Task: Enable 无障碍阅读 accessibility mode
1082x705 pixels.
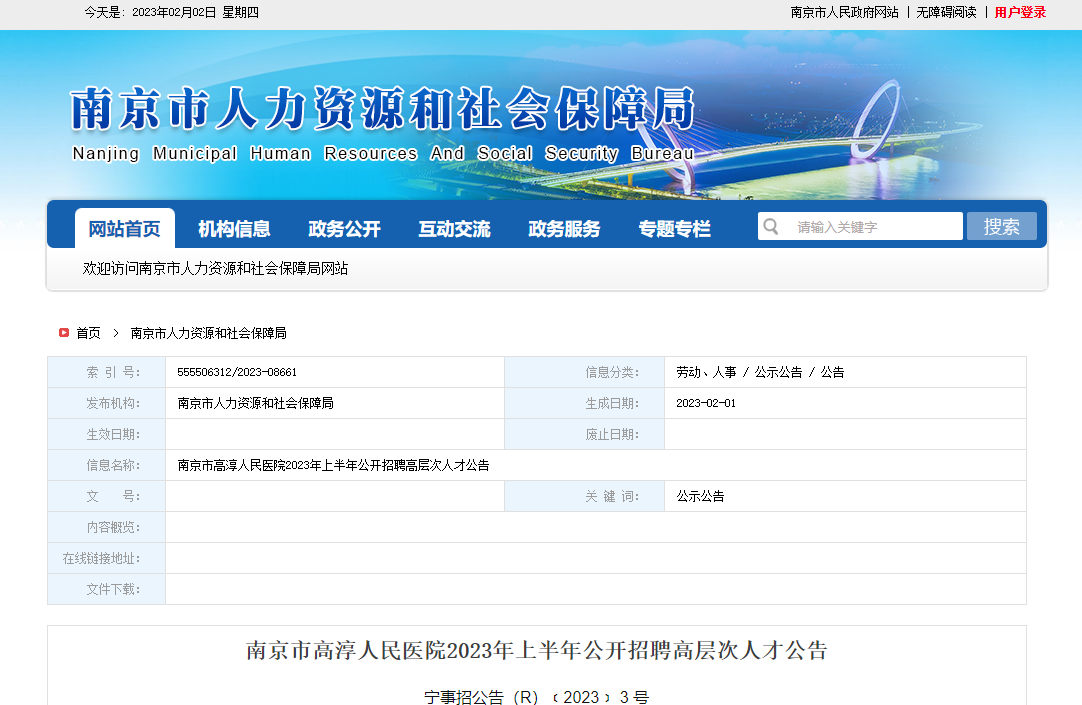Action: 946,12
